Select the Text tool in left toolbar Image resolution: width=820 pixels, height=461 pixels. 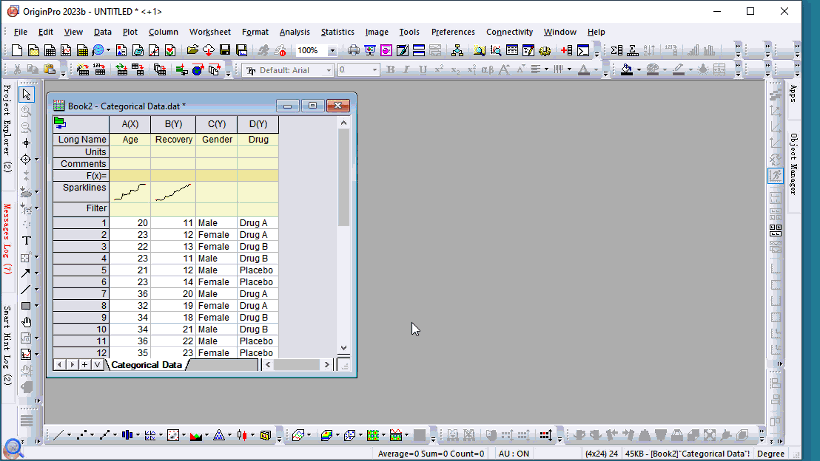click(x=26, y=241)
